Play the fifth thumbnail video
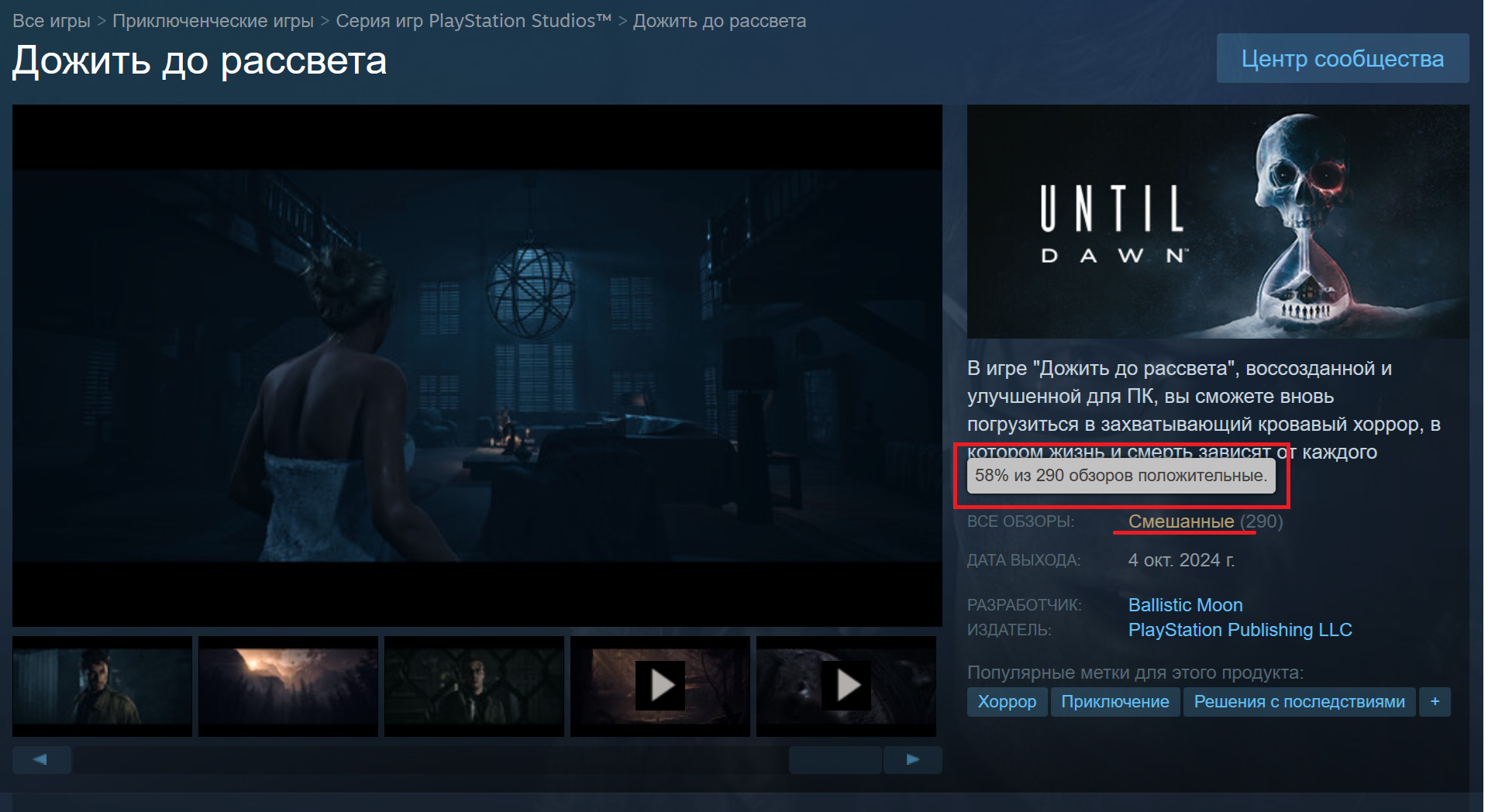This screenshot has height=812, width=1488. pyautogui.click(x=846, y=686)
